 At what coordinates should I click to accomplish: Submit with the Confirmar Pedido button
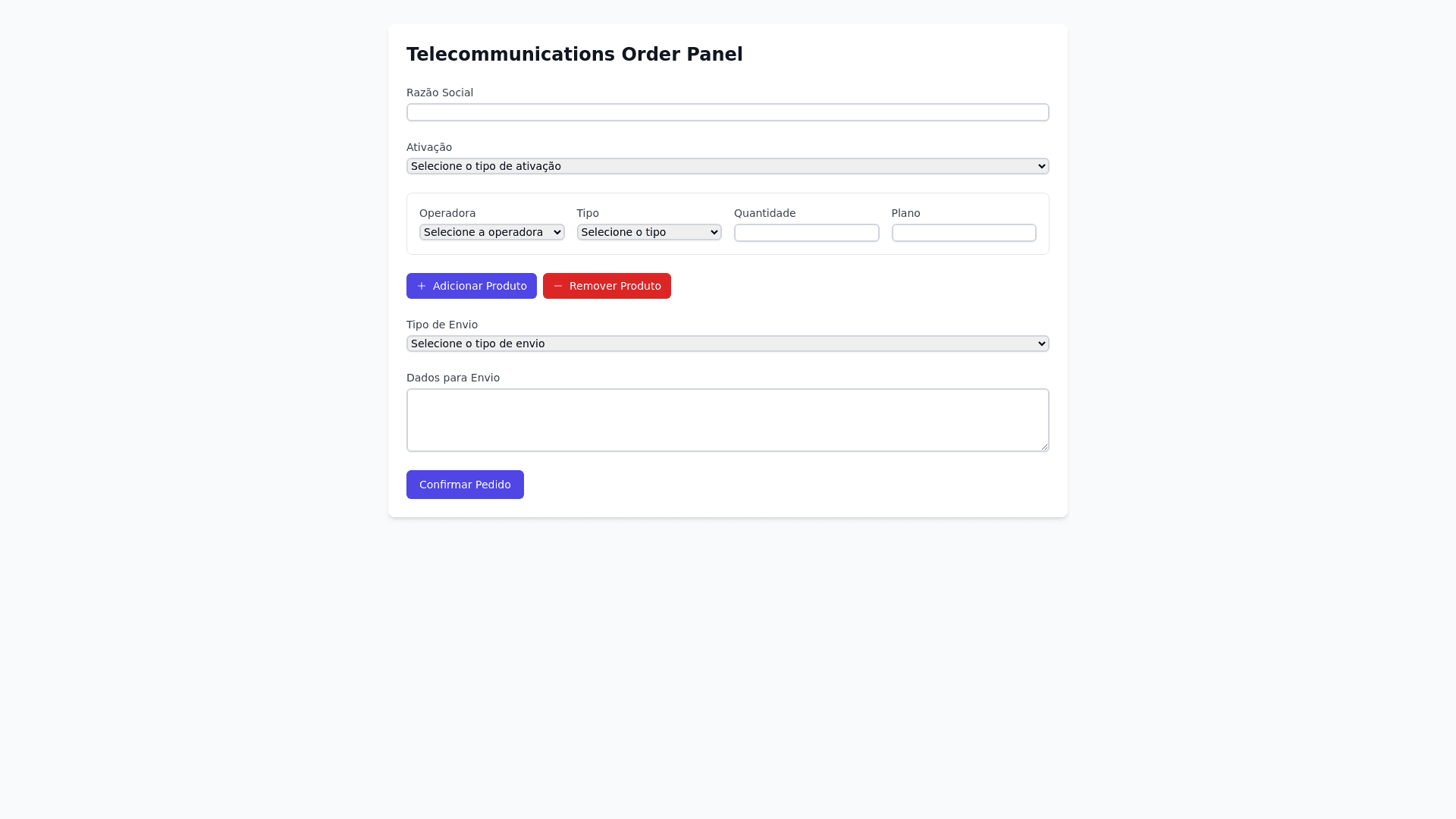465,485
